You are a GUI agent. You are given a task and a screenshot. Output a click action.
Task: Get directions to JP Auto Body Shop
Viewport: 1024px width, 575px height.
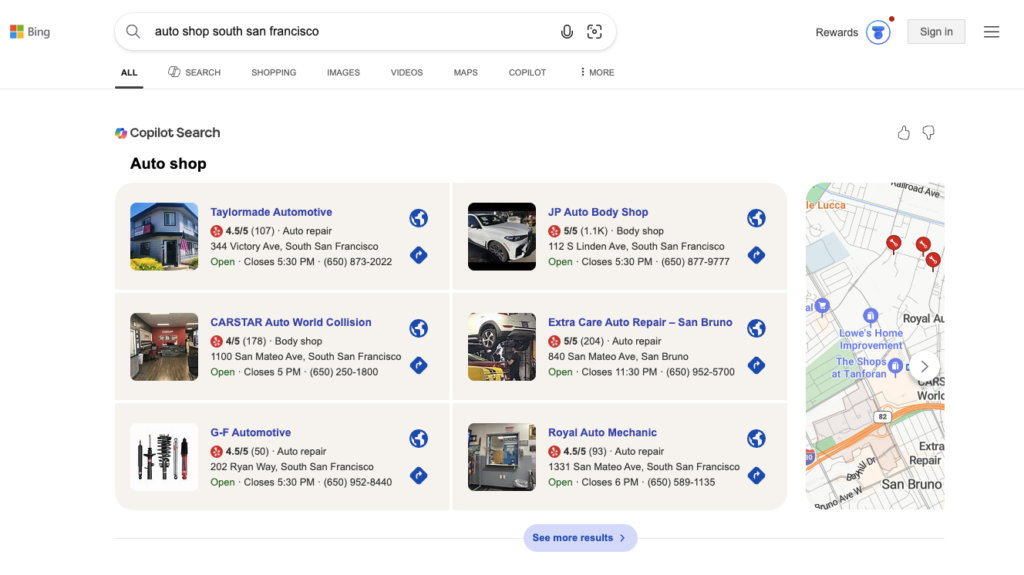(757, 255)
